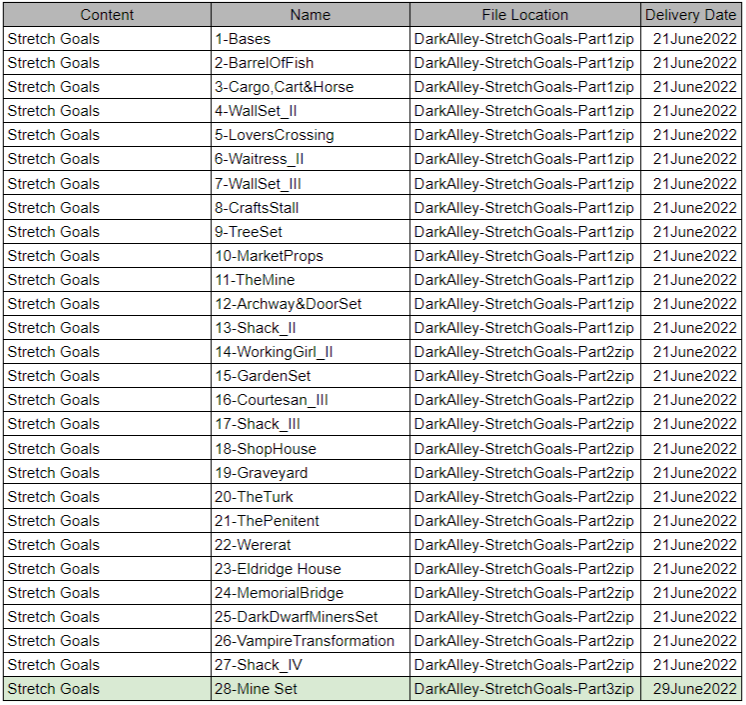Select the 1-Bases name cell

(310, 39)
